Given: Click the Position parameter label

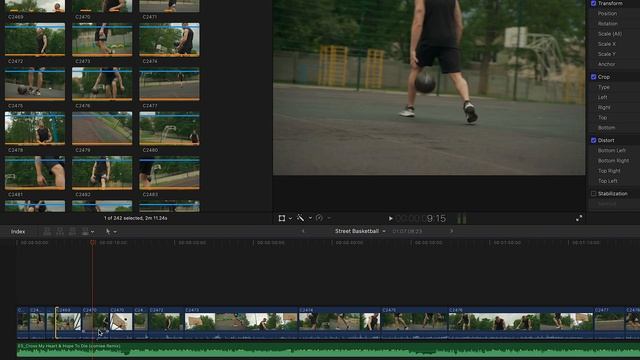Looking at the screenshot, I should tap(607, 13).
